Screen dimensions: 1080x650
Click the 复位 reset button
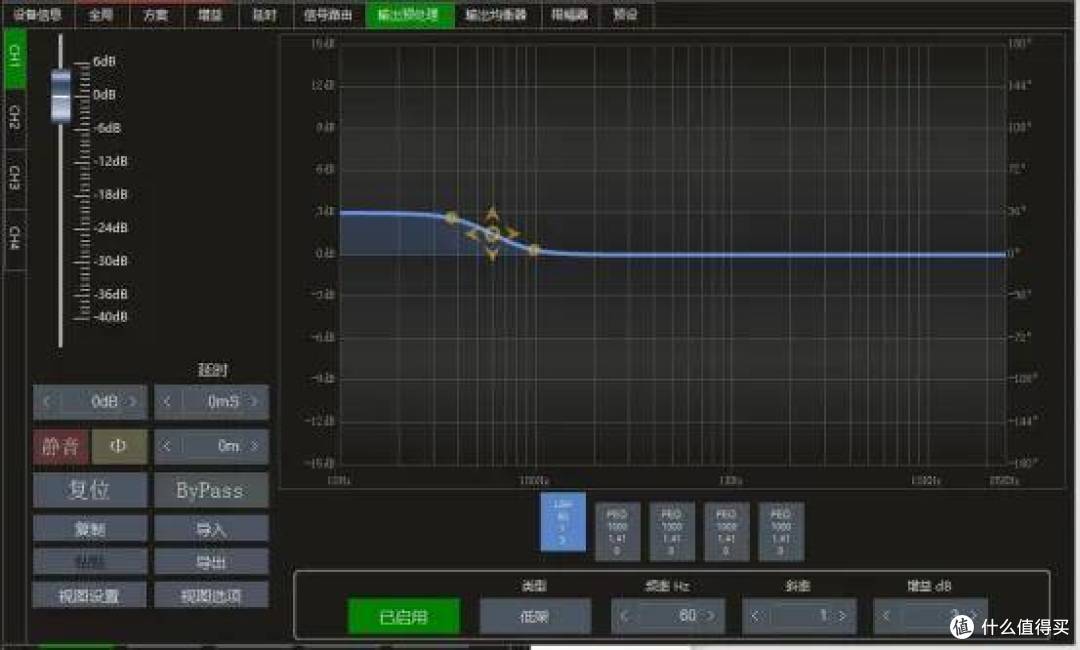click(90, 490)
